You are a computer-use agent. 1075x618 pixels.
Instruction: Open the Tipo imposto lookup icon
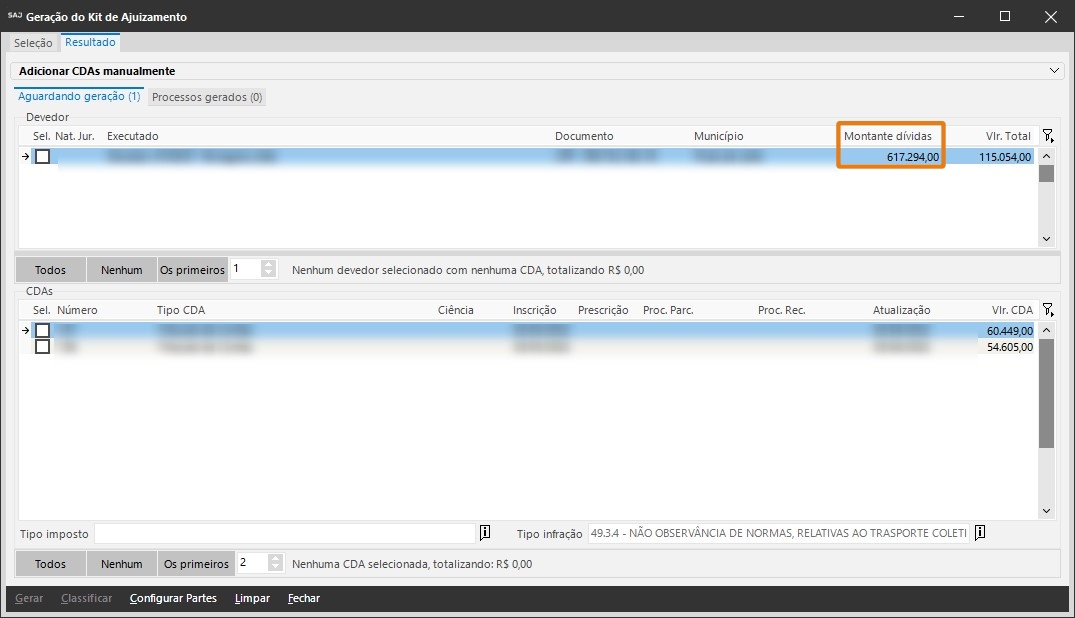pos(485,533)
